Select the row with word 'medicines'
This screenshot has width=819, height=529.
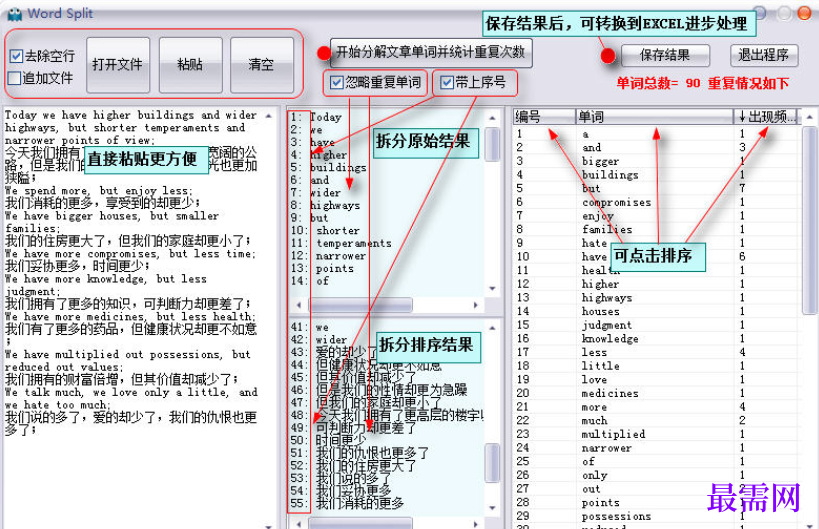pos(656,393)
